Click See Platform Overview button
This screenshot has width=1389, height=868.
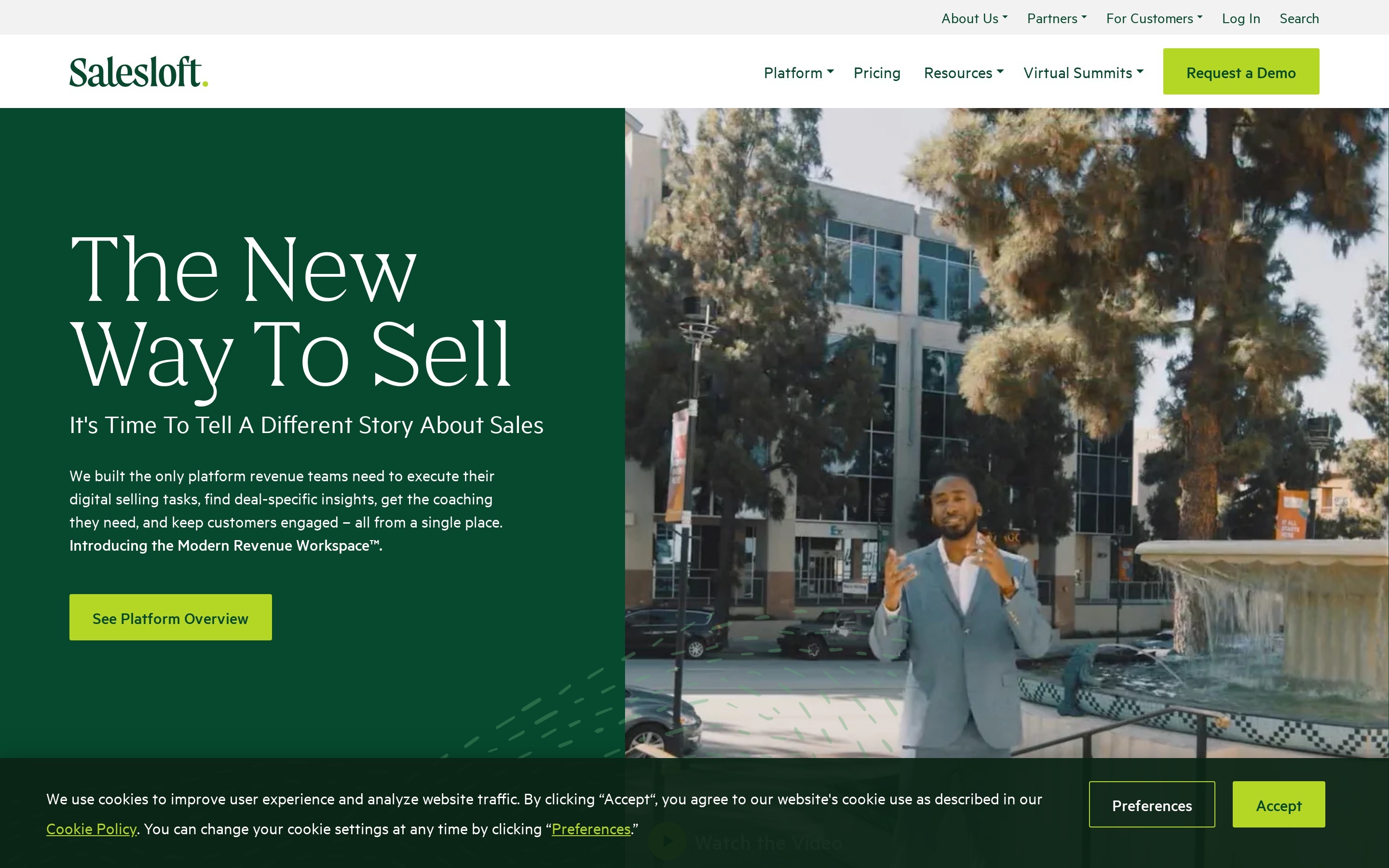tap(170, 618)
